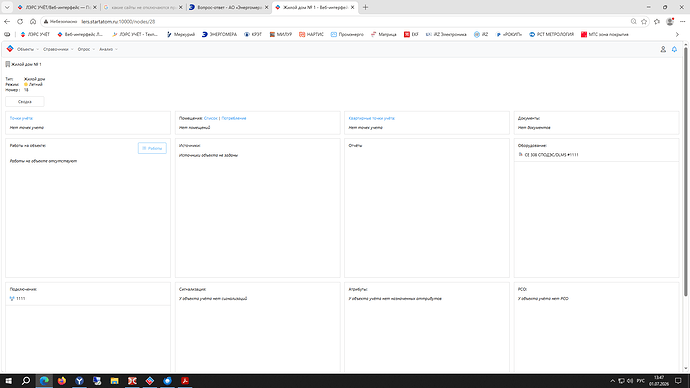Click the browser home icon

pyautogui.click(x=33, y=21)
